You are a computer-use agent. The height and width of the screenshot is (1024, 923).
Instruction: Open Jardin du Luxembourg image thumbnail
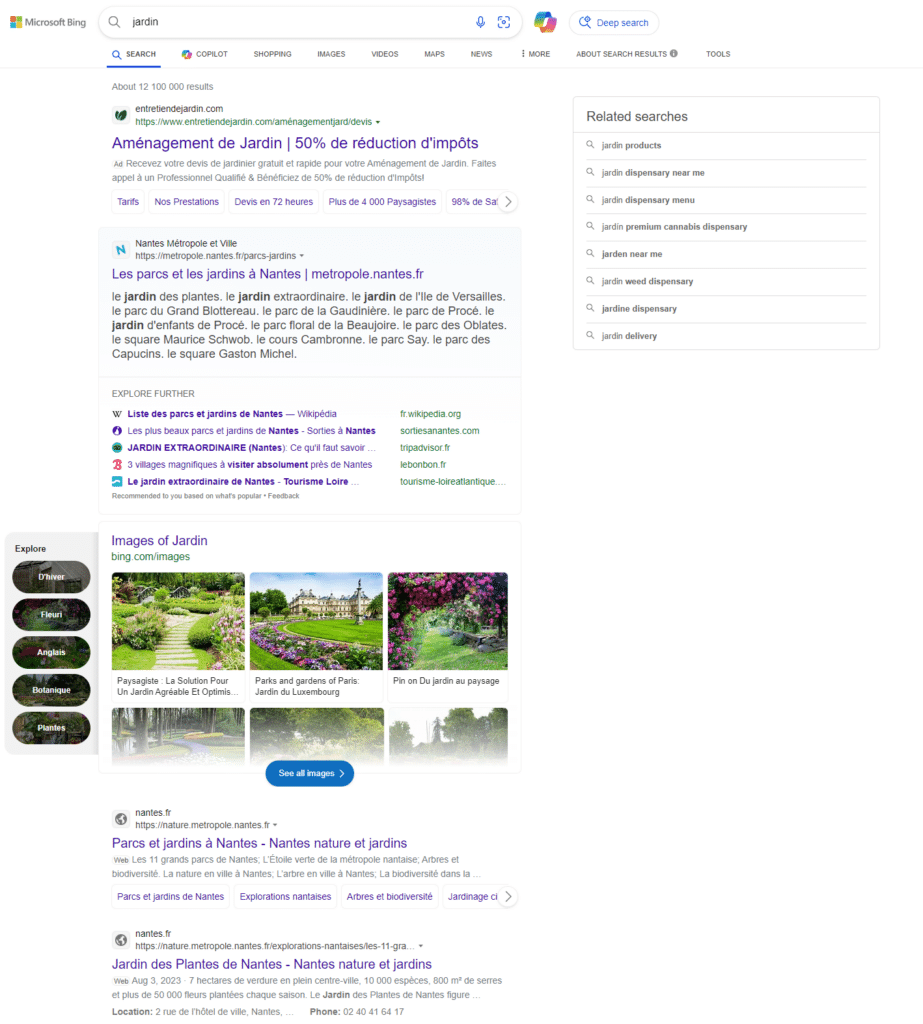click(x=316, y=621)
